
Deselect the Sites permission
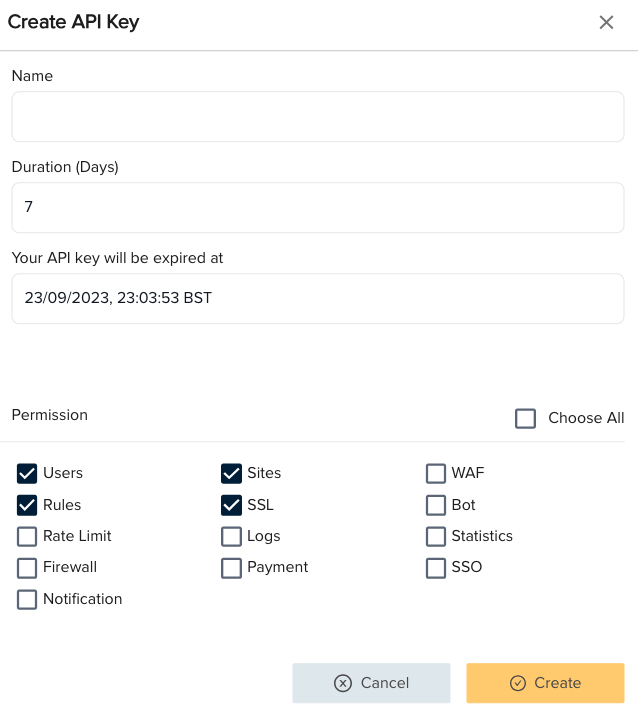point(231,473)
